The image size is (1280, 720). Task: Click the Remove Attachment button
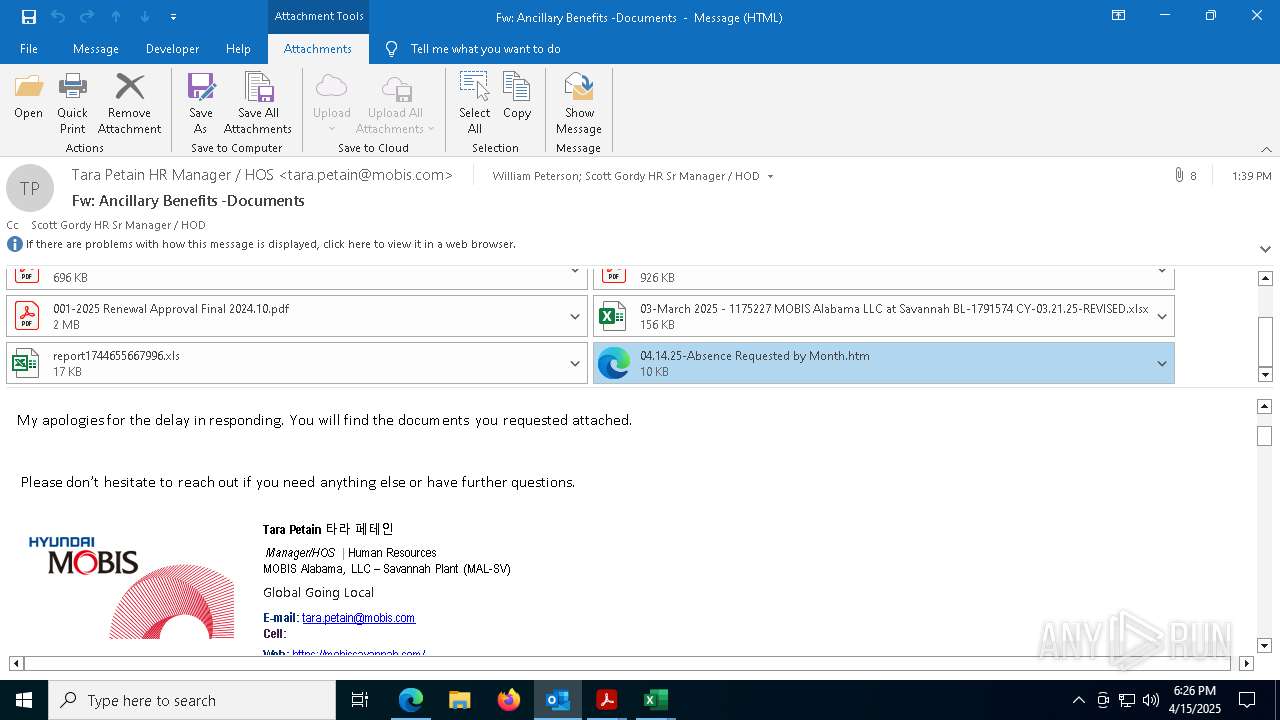click(x=129, y=104)
